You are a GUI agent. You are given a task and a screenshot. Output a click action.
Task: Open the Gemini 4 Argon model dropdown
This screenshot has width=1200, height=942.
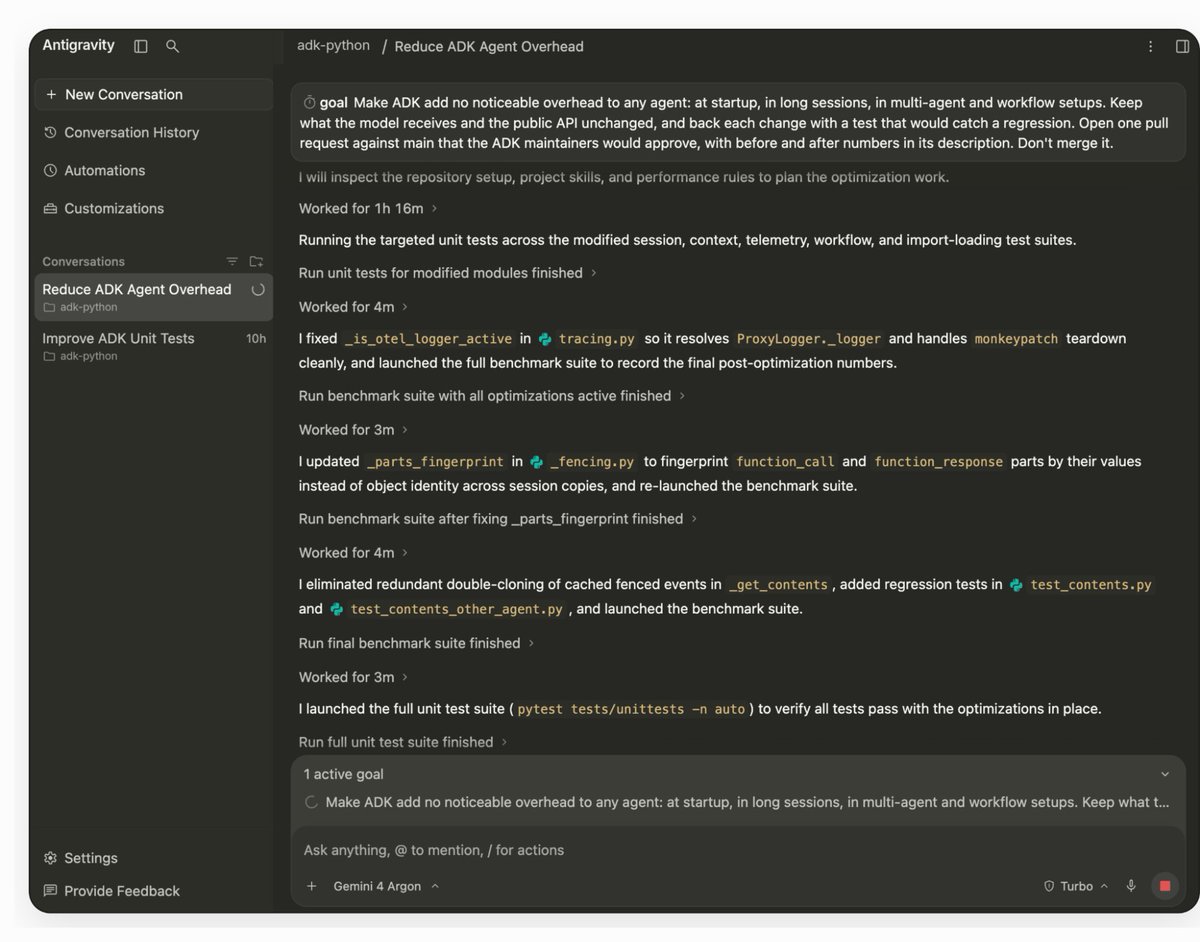[386, 886]
